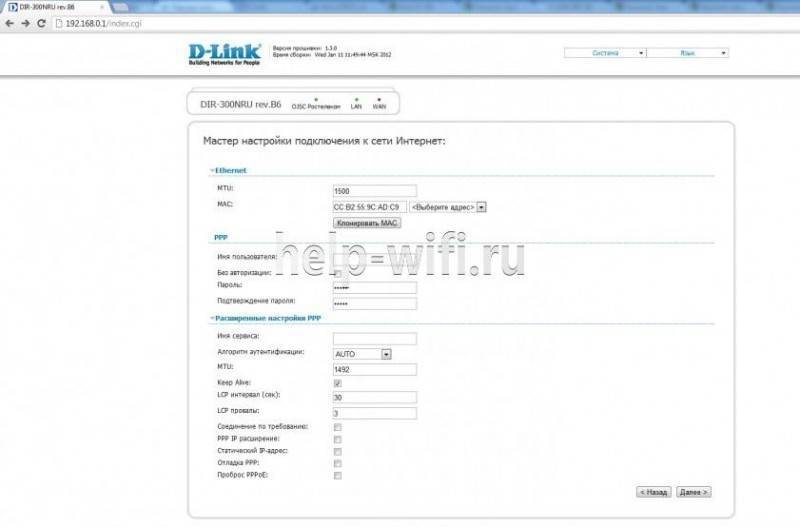Click the browser back arrow

click(9, 23)
